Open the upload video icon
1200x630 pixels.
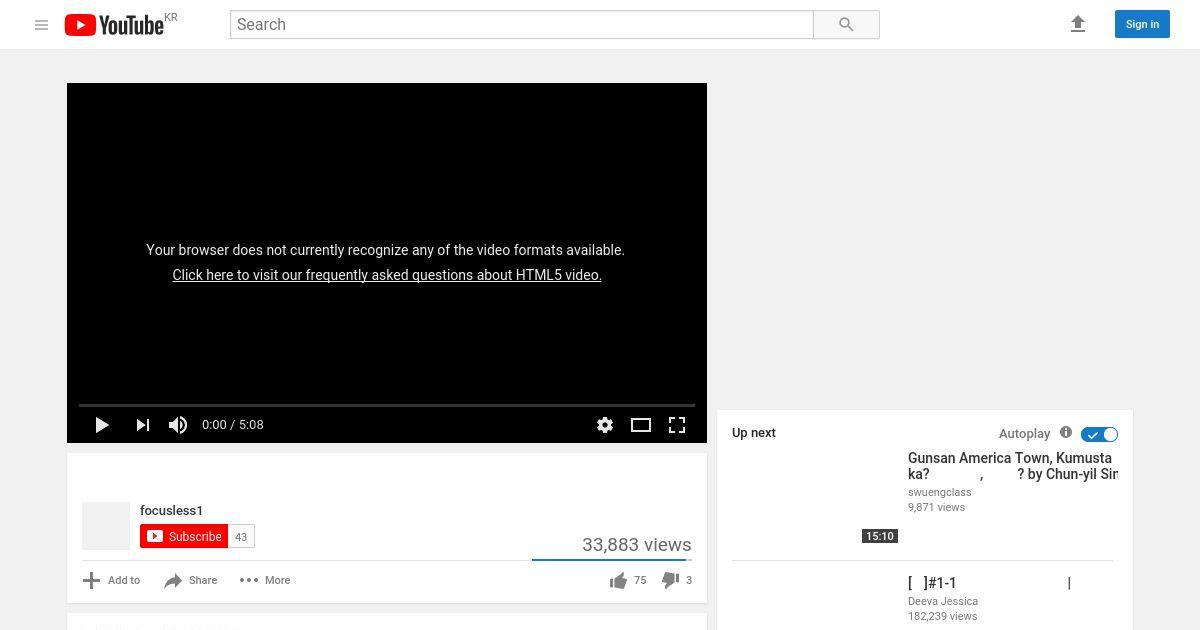[x=1078, y=24]
